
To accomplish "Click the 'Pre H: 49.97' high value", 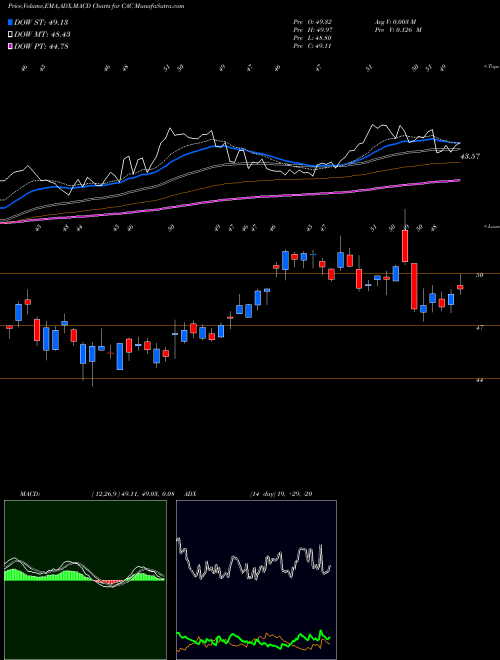I will [313, 30].
